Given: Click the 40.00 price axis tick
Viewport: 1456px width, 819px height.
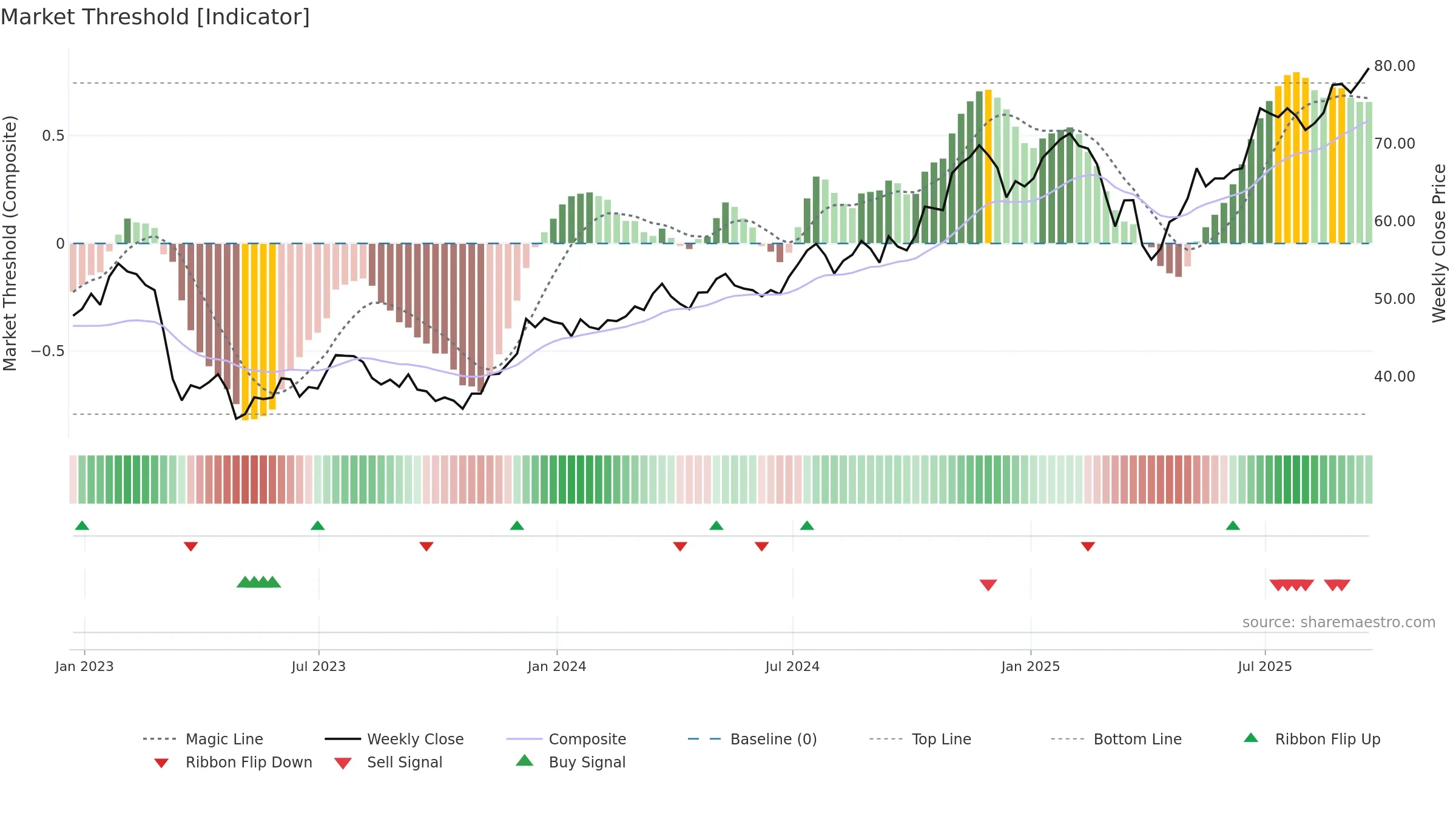Looking at the screenshot, I should tap(1395, 376).
